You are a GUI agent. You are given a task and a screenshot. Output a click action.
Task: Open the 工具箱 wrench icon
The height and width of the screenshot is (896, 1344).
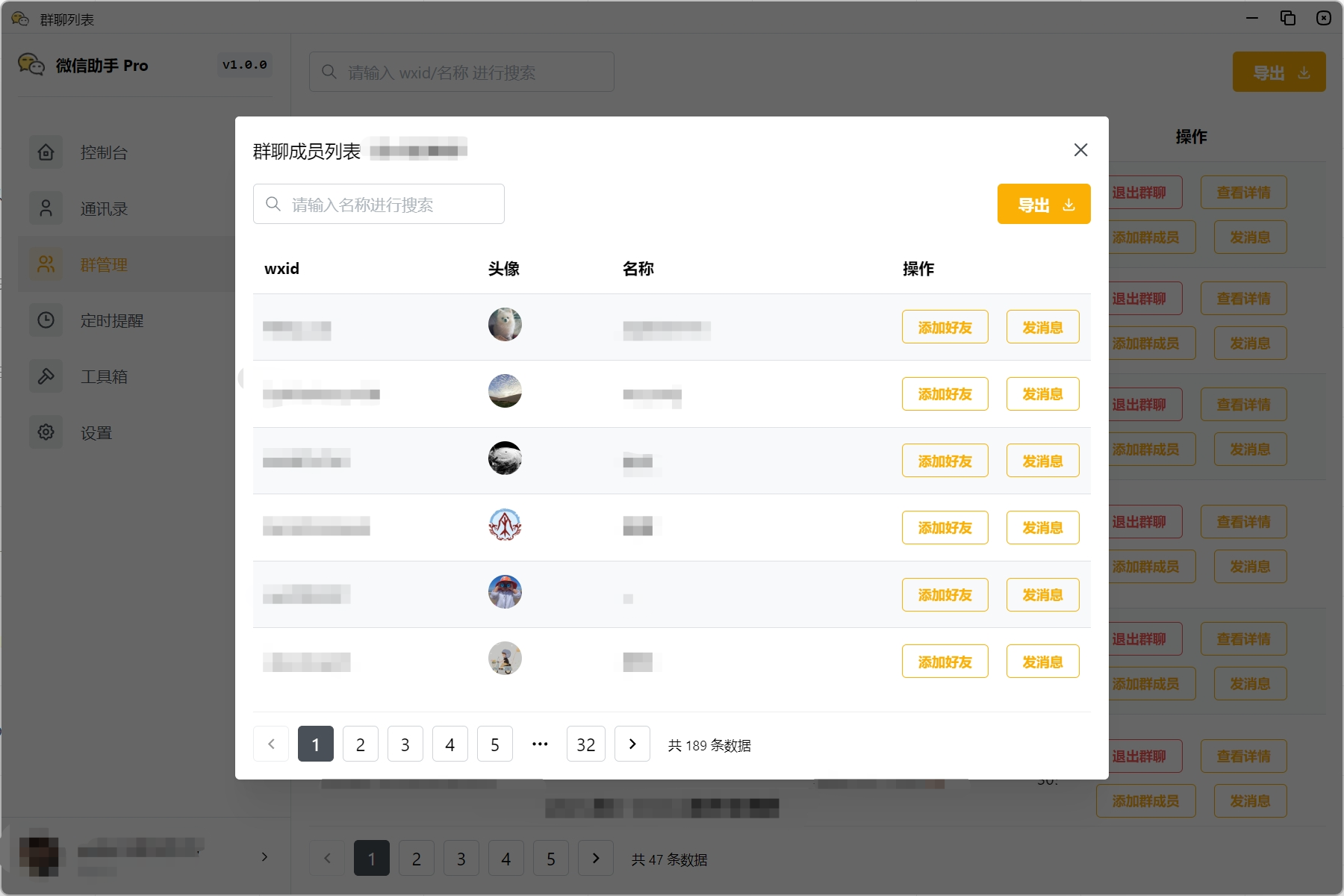click(46, 376)
